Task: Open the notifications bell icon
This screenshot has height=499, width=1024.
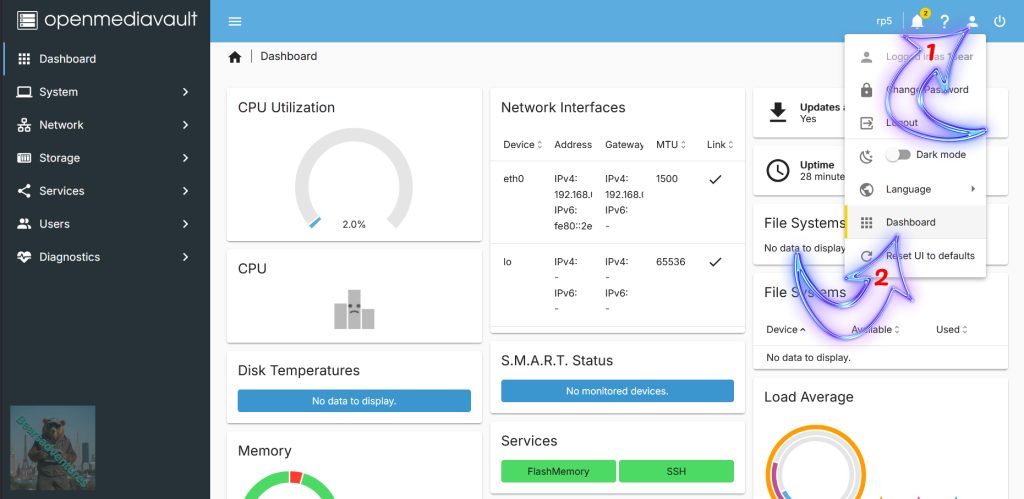Action: point(917,21)
